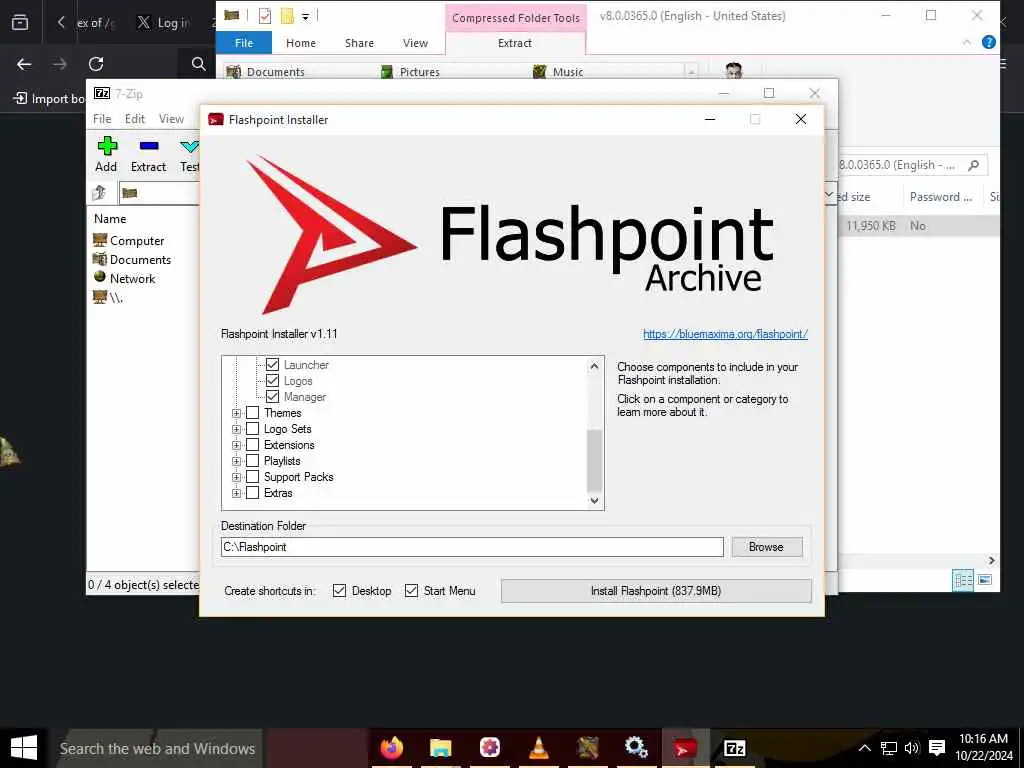Image resolution: width=1024 pixels, height=768 pixels.
Task: Uncheck the Logos component checkbox
Action: coord(272,380)
